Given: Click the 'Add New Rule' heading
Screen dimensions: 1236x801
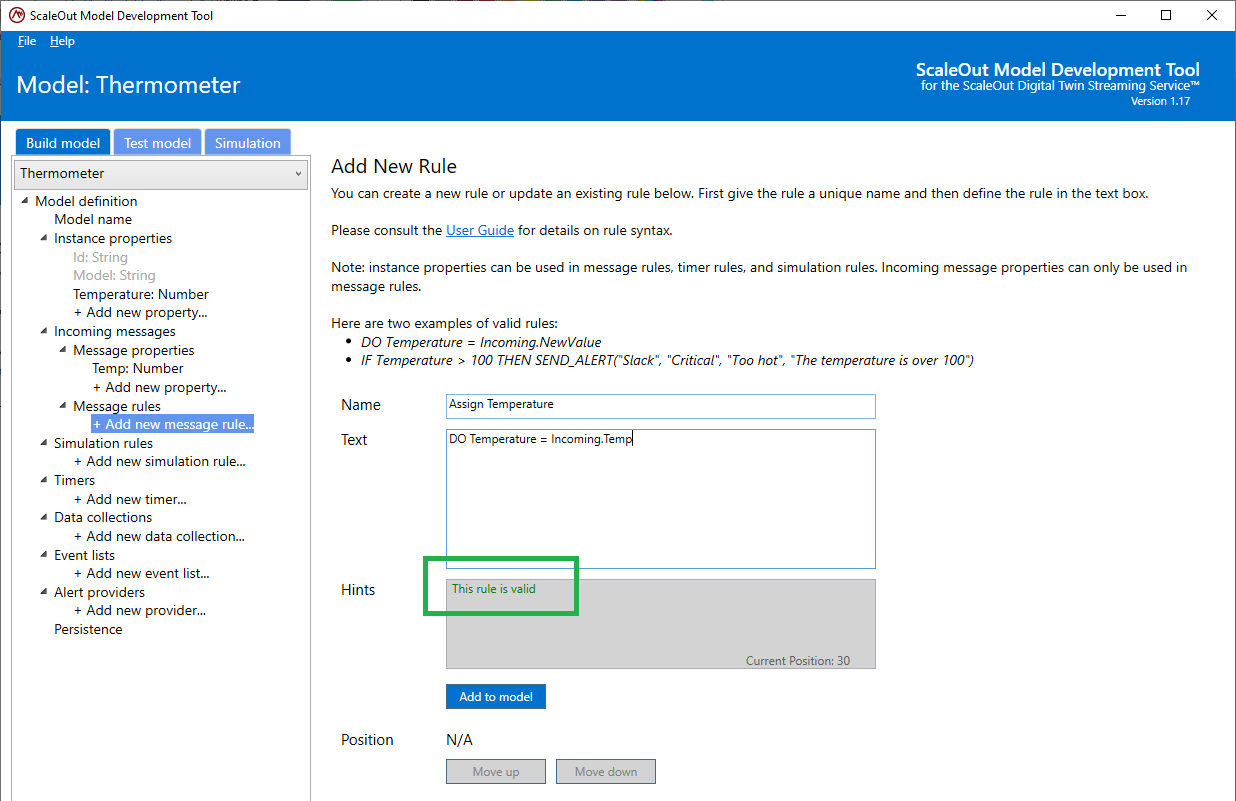Looking at the screenshot, I should point(394,166).
